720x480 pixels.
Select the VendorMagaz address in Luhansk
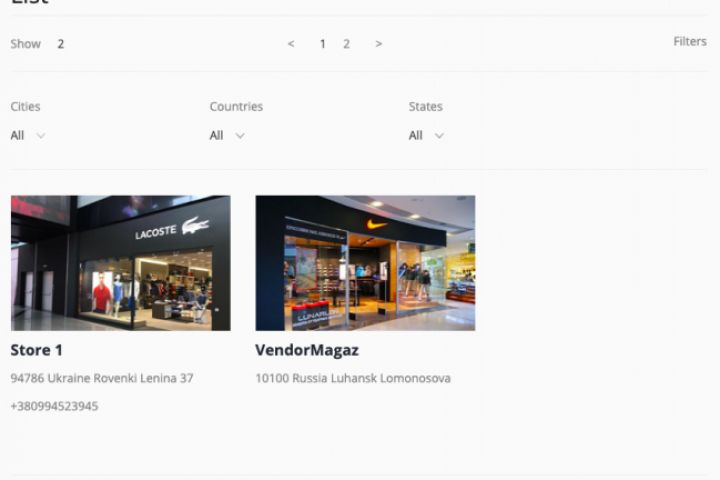point(353,378)
